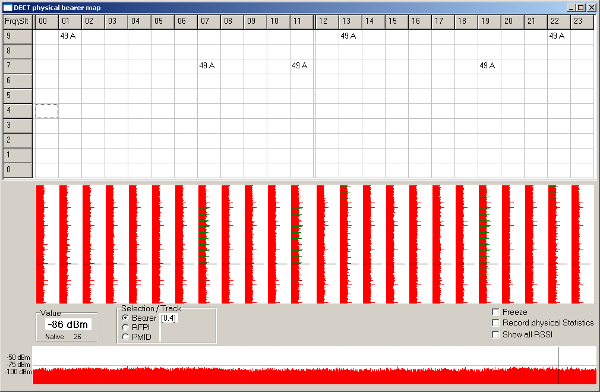Click the -50 dBm scale label

pos(19,357)
